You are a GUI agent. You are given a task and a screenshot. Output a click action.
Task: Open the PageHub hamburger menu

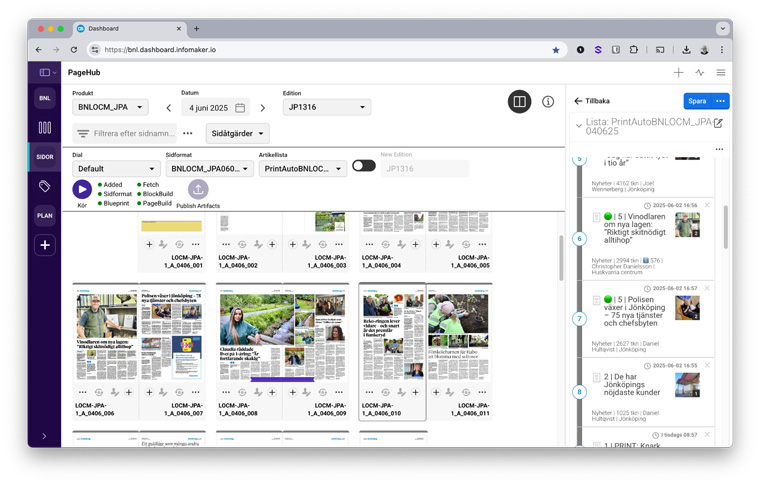click(721, 73)
